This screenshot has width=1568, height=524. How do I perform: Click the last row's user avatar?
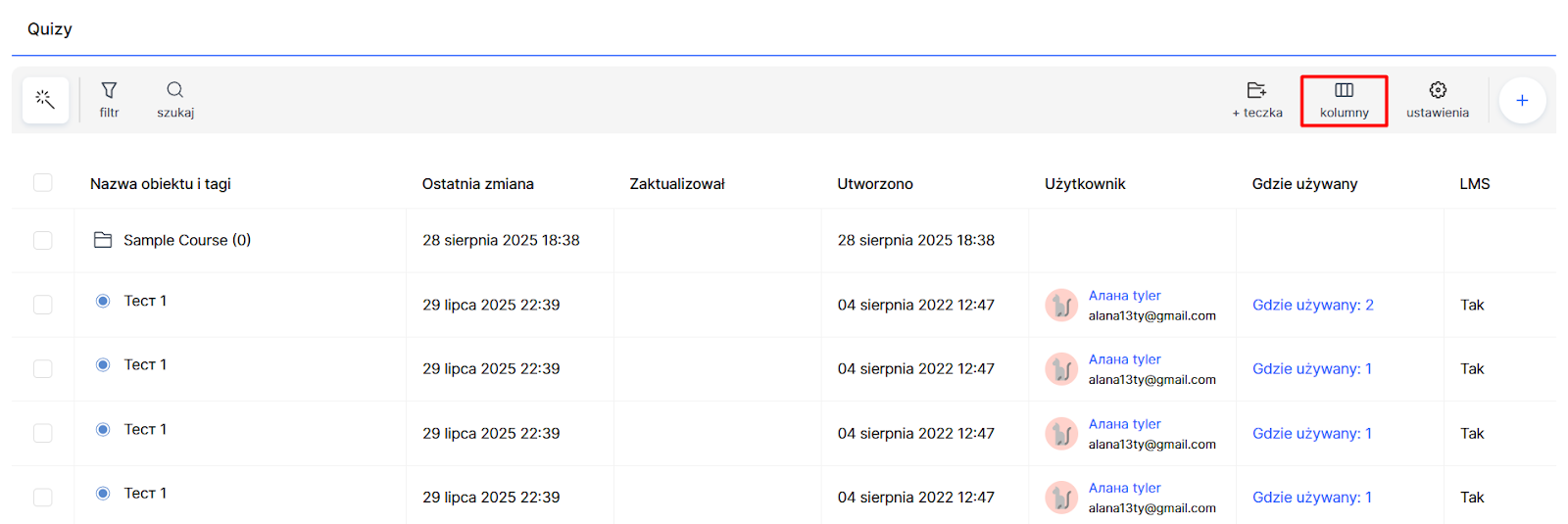(x=1061, y=498)
